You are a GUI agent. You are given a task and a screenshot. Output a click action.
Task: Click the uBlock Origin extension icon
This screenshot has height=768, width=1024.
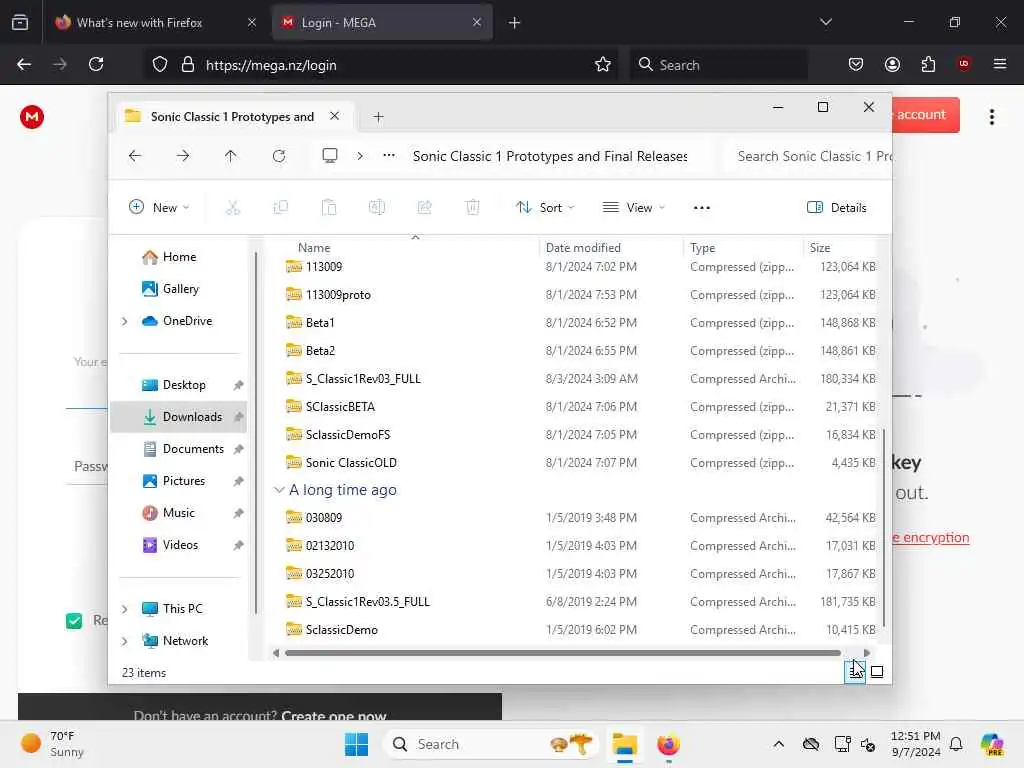click(964, 64)
